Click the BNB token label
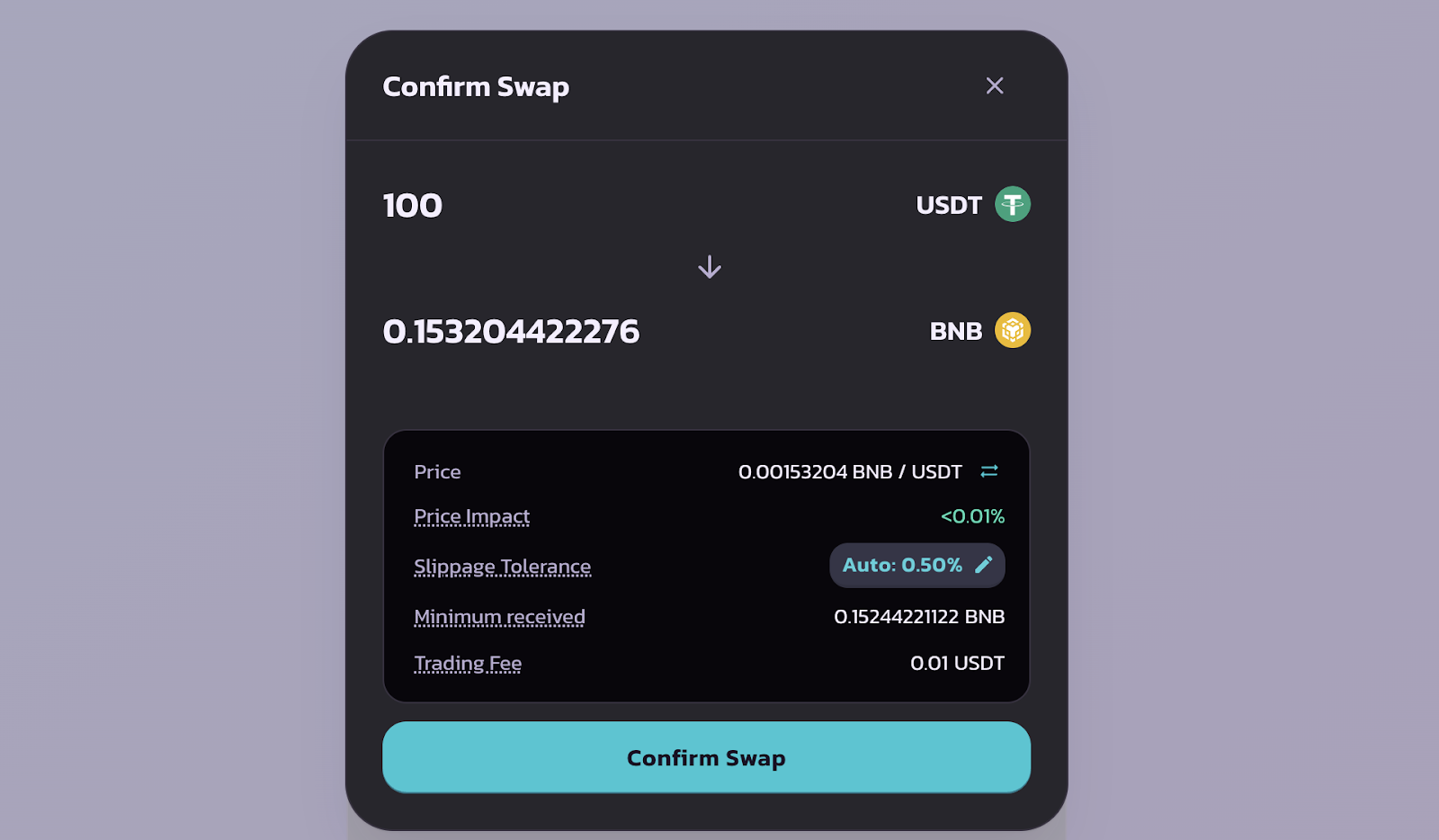The width and height of the screenshot is (1439, 840). 956,331
